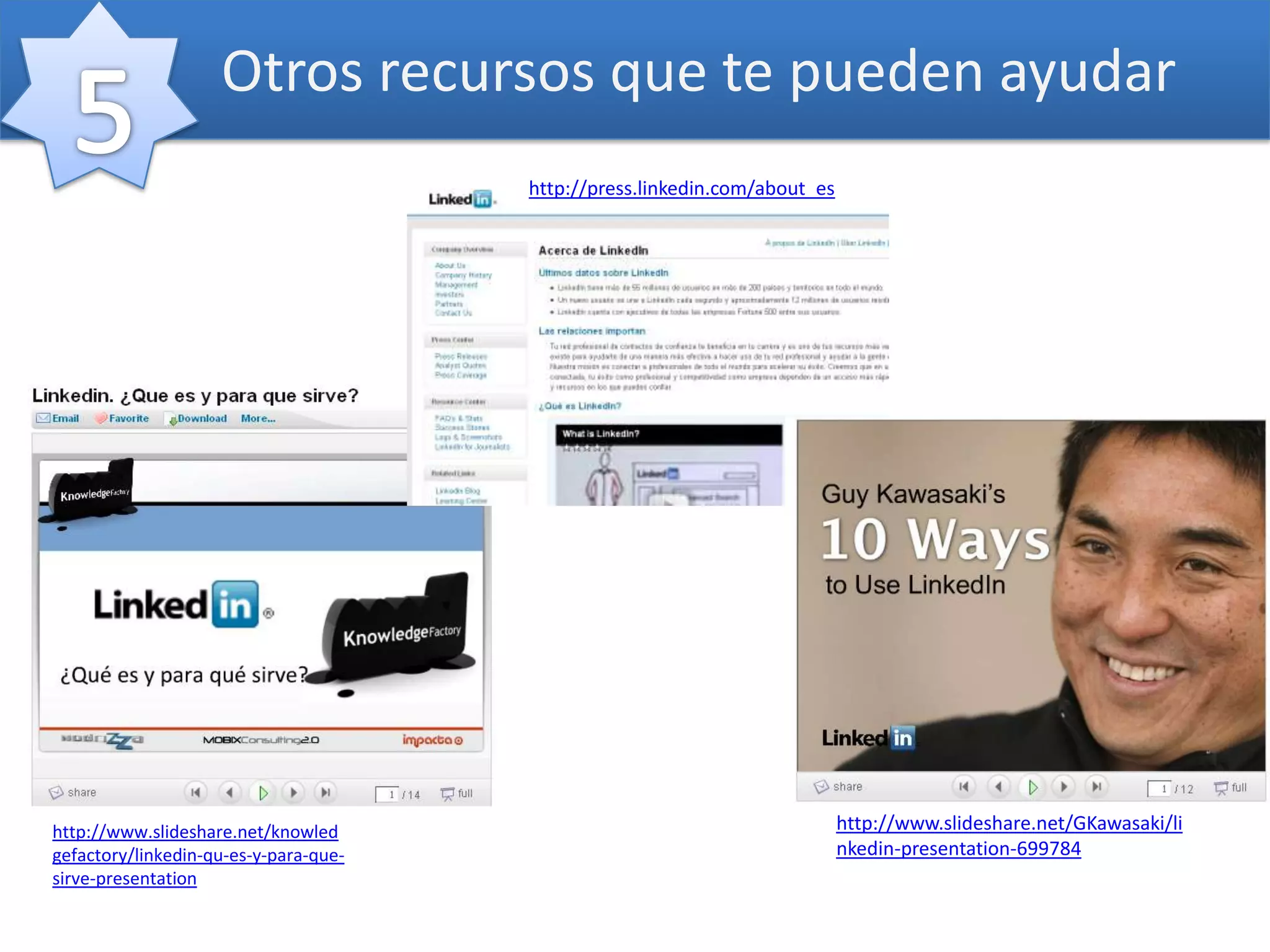The image size is (1270, 952).
Task: Go to next slide in KnowledgeFactory player
Action: pos(293,792)
